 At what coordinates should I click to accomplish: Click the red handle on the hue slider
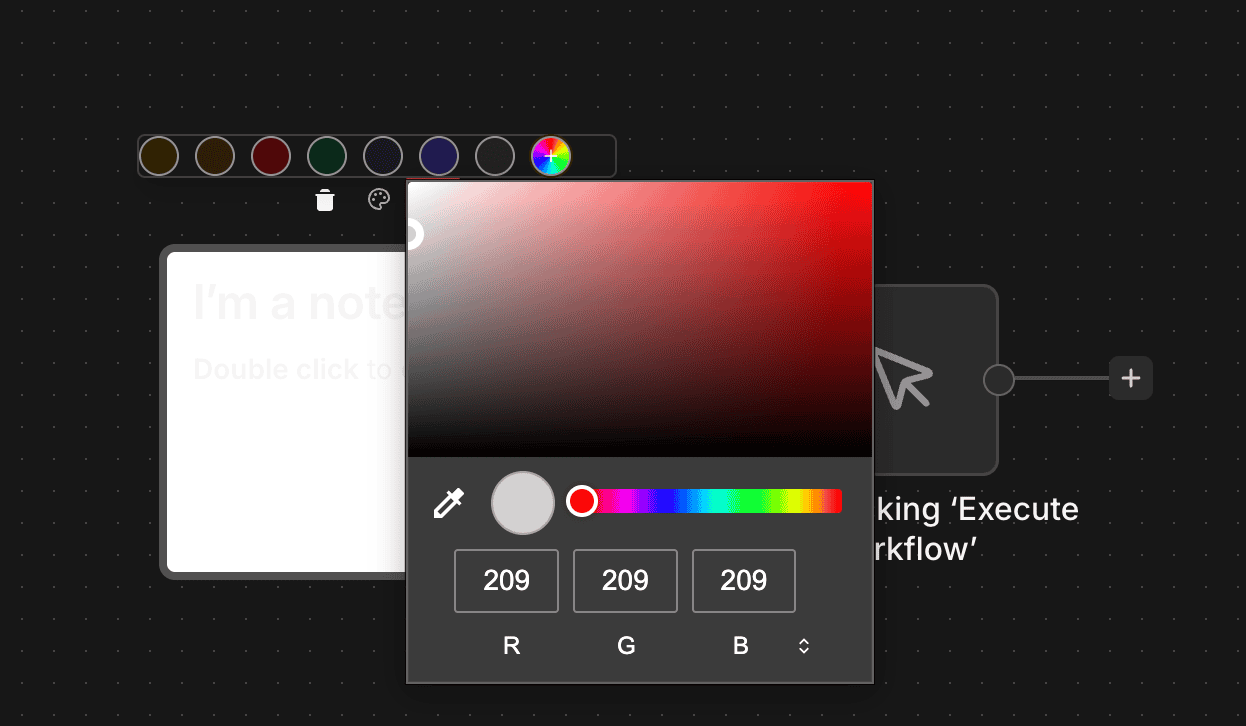click(582, 501)
